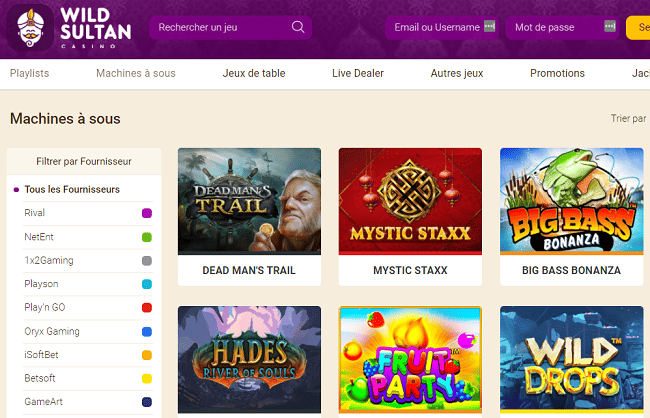The height and width of the screenshot is (418, 650).
Task: Click the Oryx Gaming blue color swatch
Action: pyautogui.click(x=147, y=332)
